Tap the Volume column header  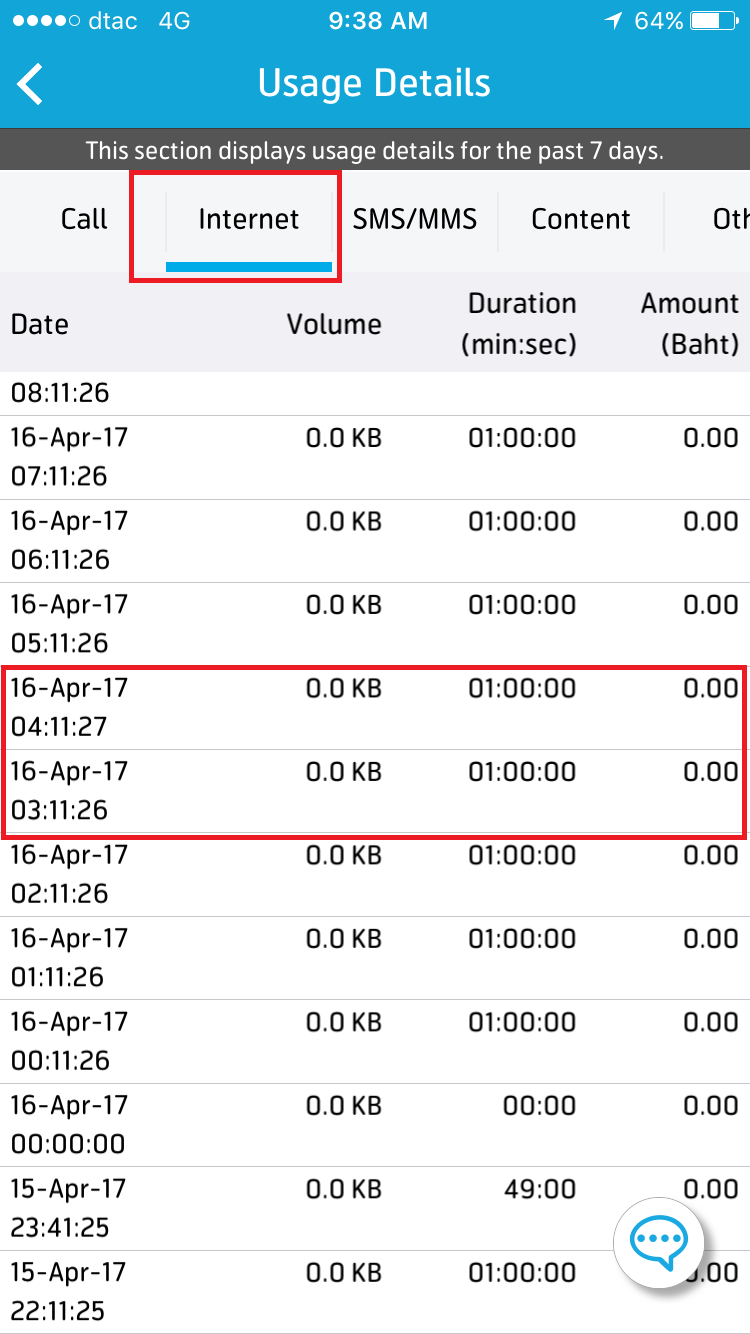[x=334, y=324]
